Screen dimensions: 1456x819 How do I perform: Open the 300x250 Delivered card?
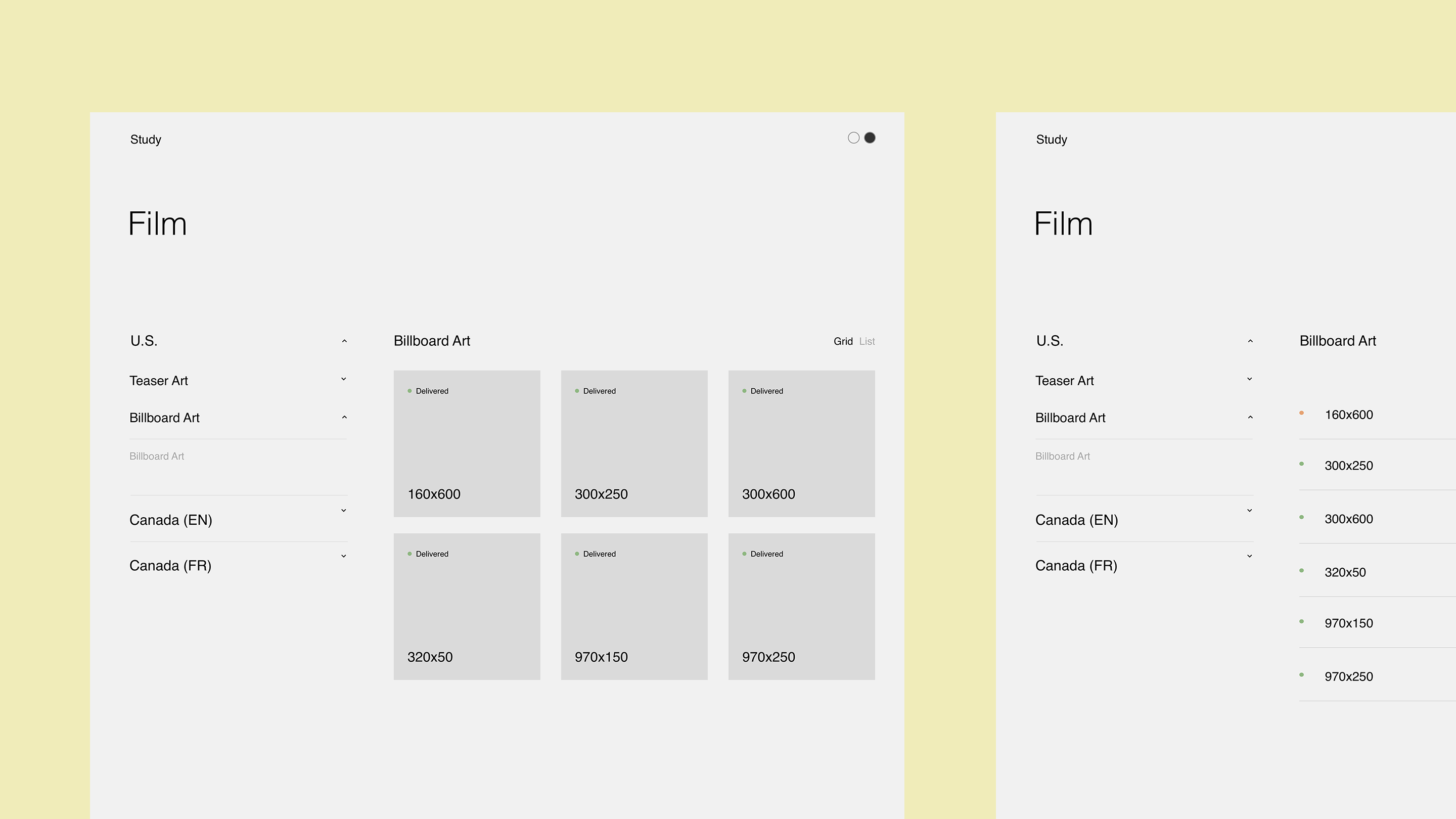634,444
